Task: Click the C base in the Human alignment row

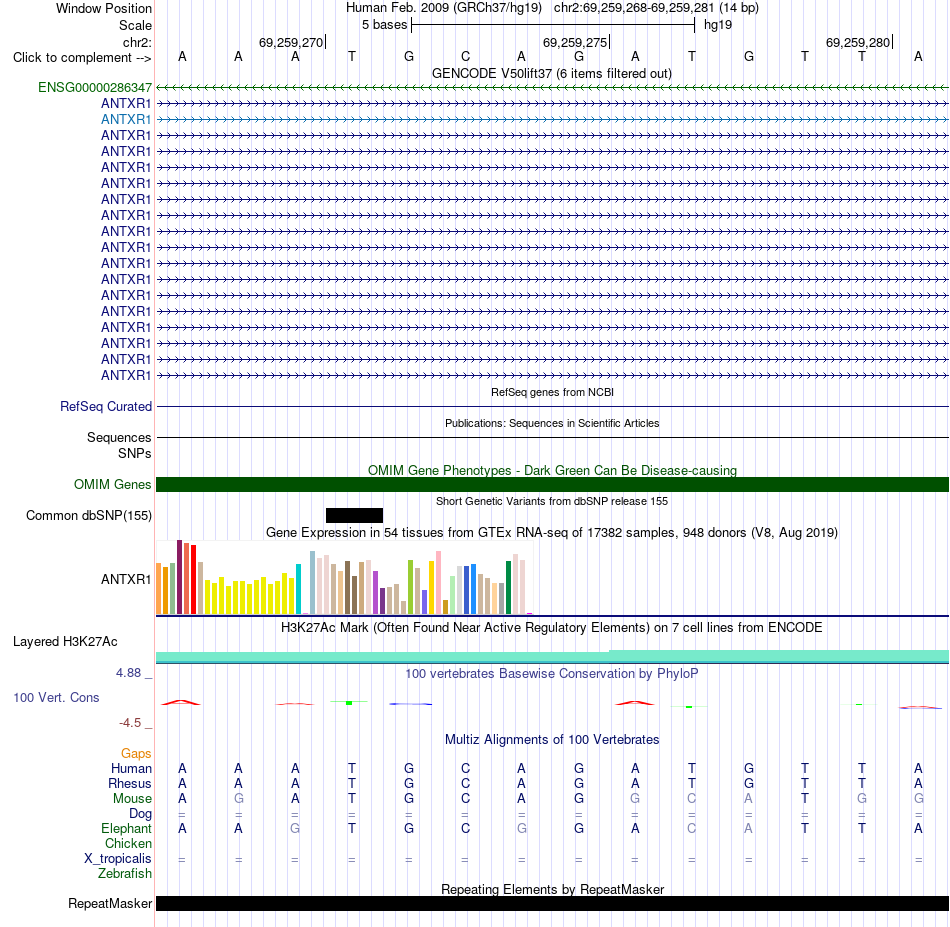Action: coord(465,769)
